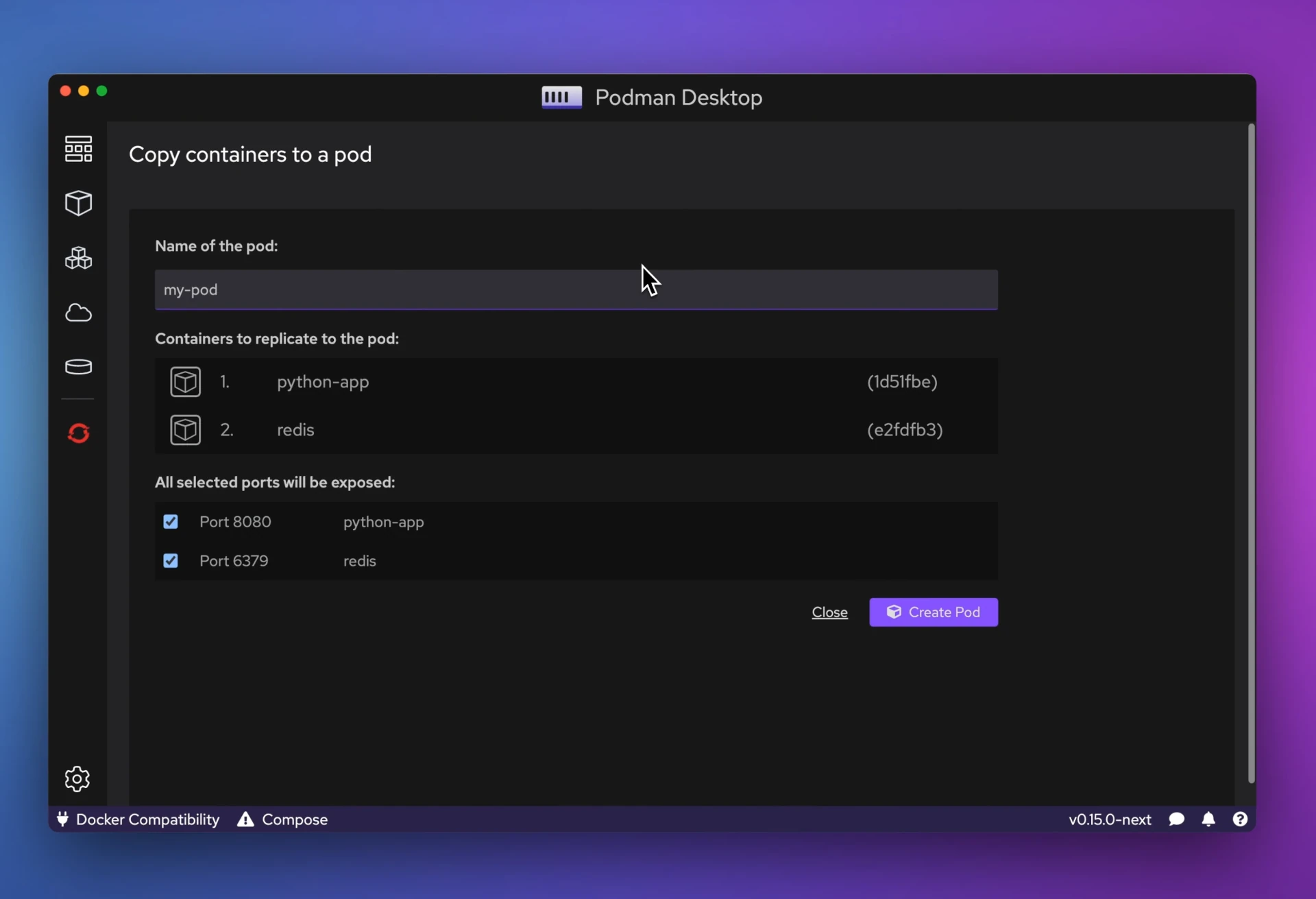Open Settings gear icon
Screen dimensions: 1316x899
pyautogui.click(x=77, y=778)
